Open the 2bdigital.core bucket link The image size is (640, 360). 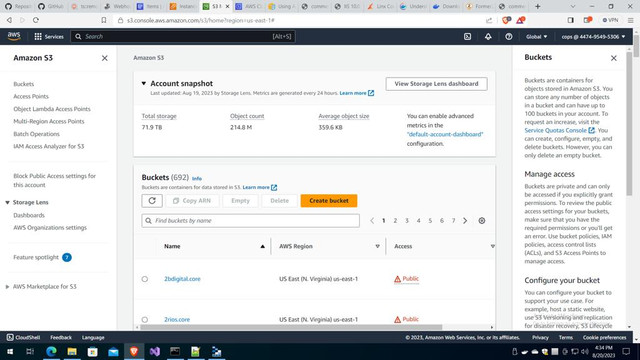tap(182, 279)
